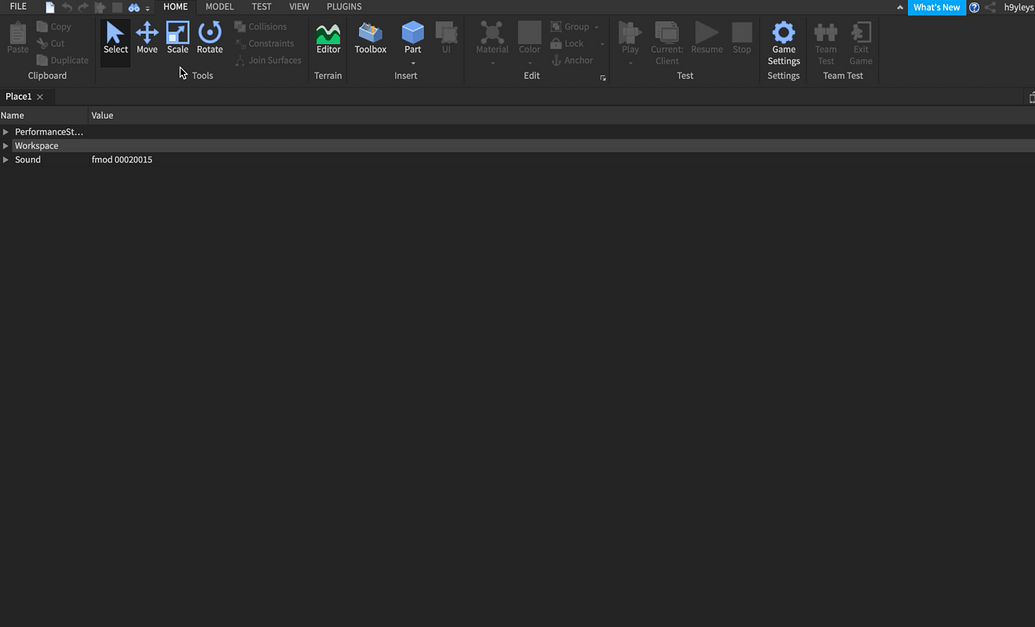Image resolution: width=1035 pixels, height=627 pixels.
Task: Click the Group button
Action: (570, 26)
